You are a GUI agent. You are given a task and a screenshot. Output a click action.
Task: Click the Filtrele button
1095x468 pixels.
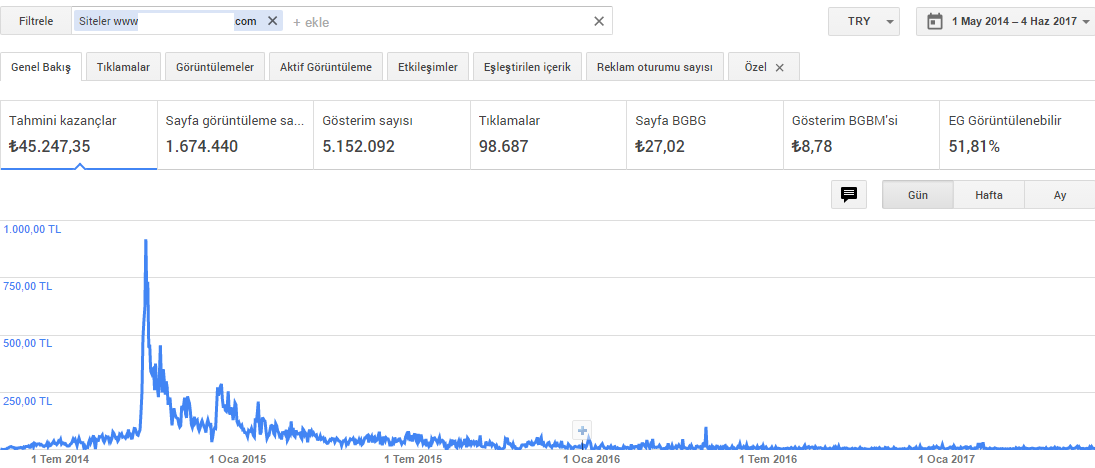pyautogui.click(x=36, y=21)
